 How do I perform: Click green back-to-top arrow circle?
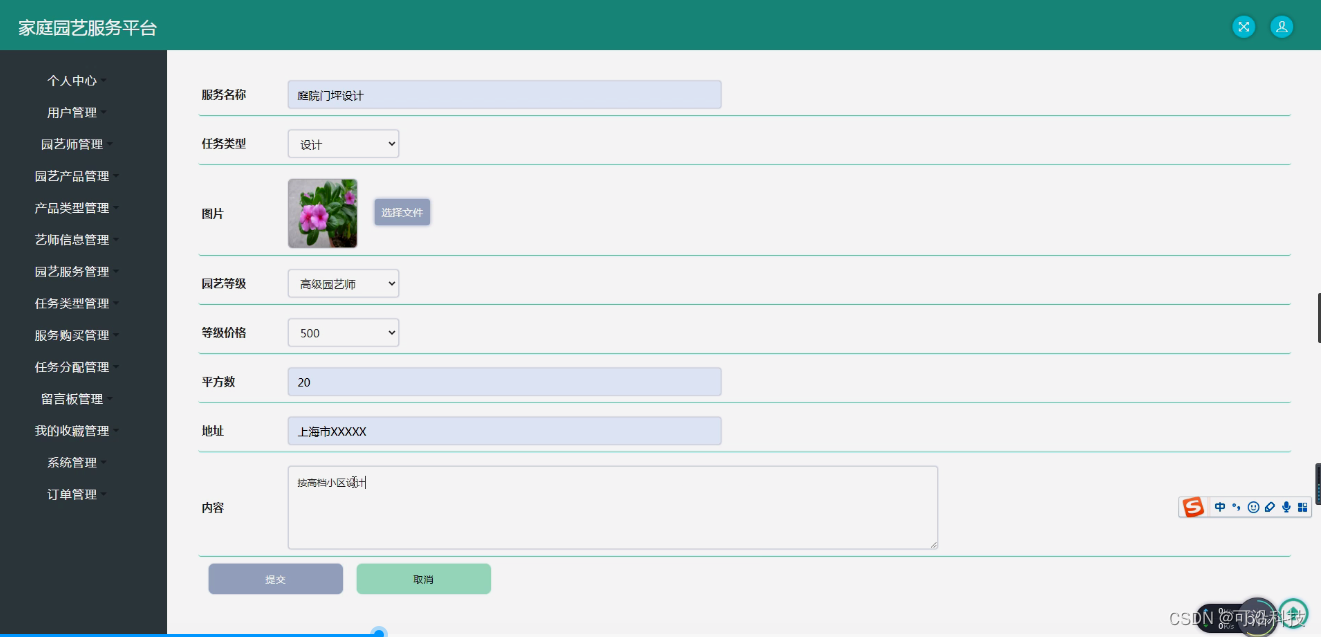(1294, 612)
